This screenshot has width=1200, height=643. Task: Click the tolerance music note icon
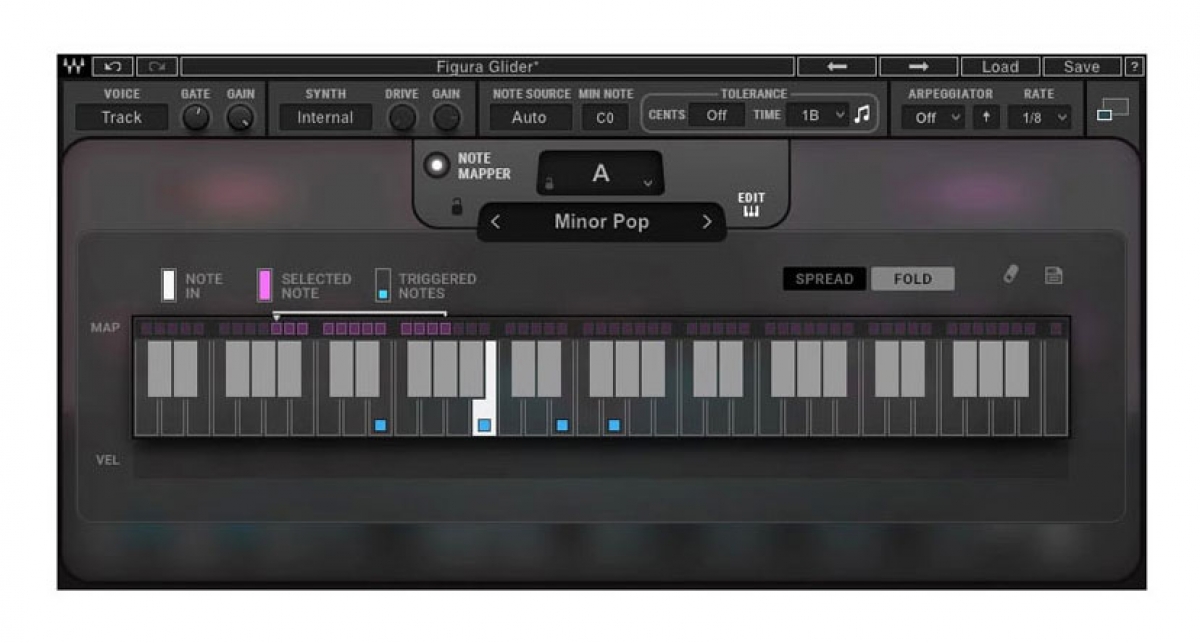click(862, 115)
